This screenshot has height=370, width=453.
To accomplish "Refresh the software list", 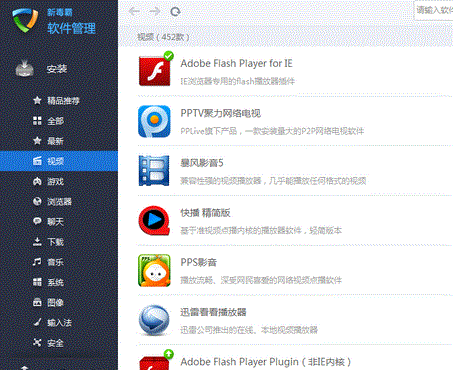I will (x=175, y=12).
